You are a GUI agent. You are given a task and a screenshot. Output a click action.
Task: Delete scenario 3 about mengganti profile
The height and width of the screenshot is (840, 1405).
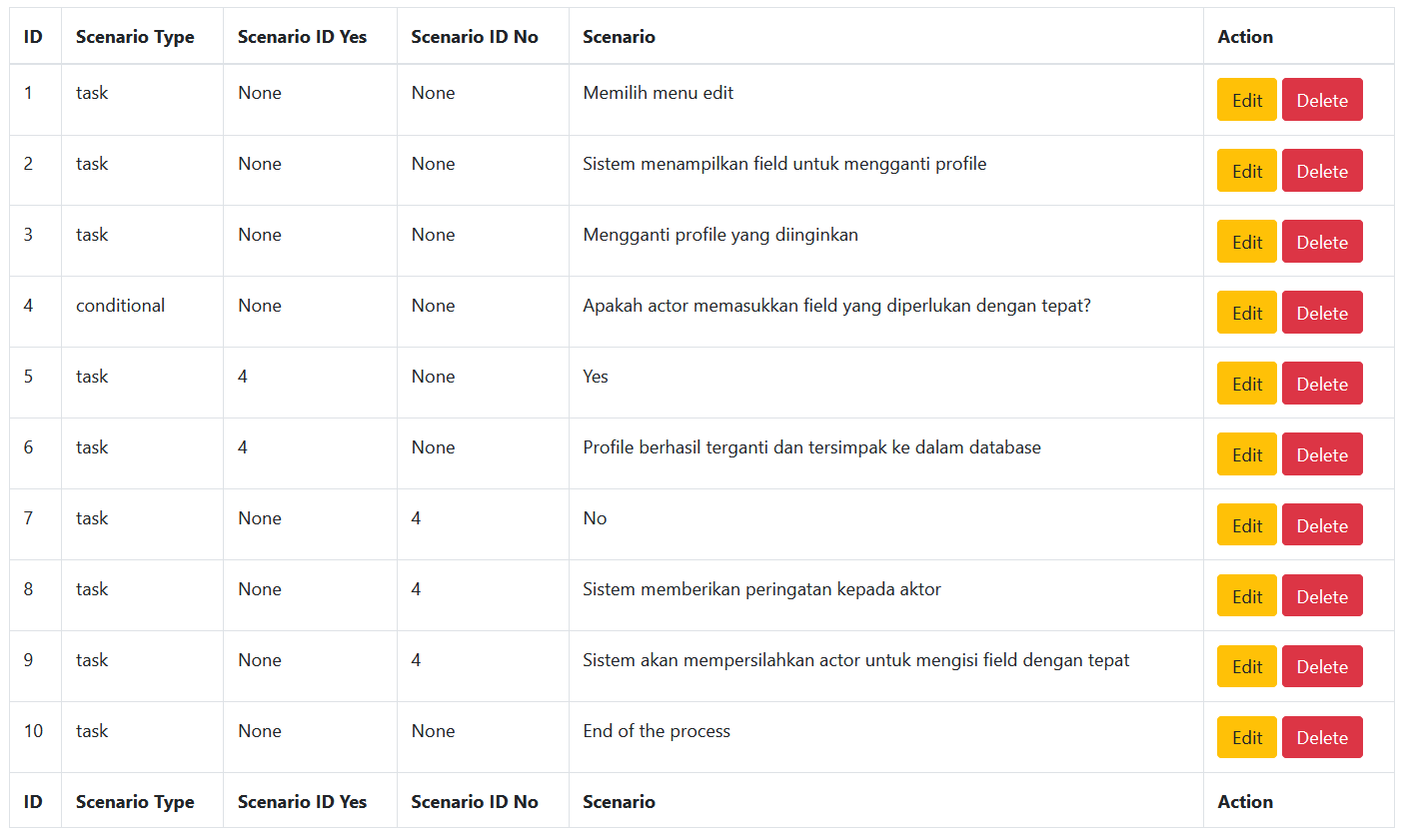tap(1322, 241)
